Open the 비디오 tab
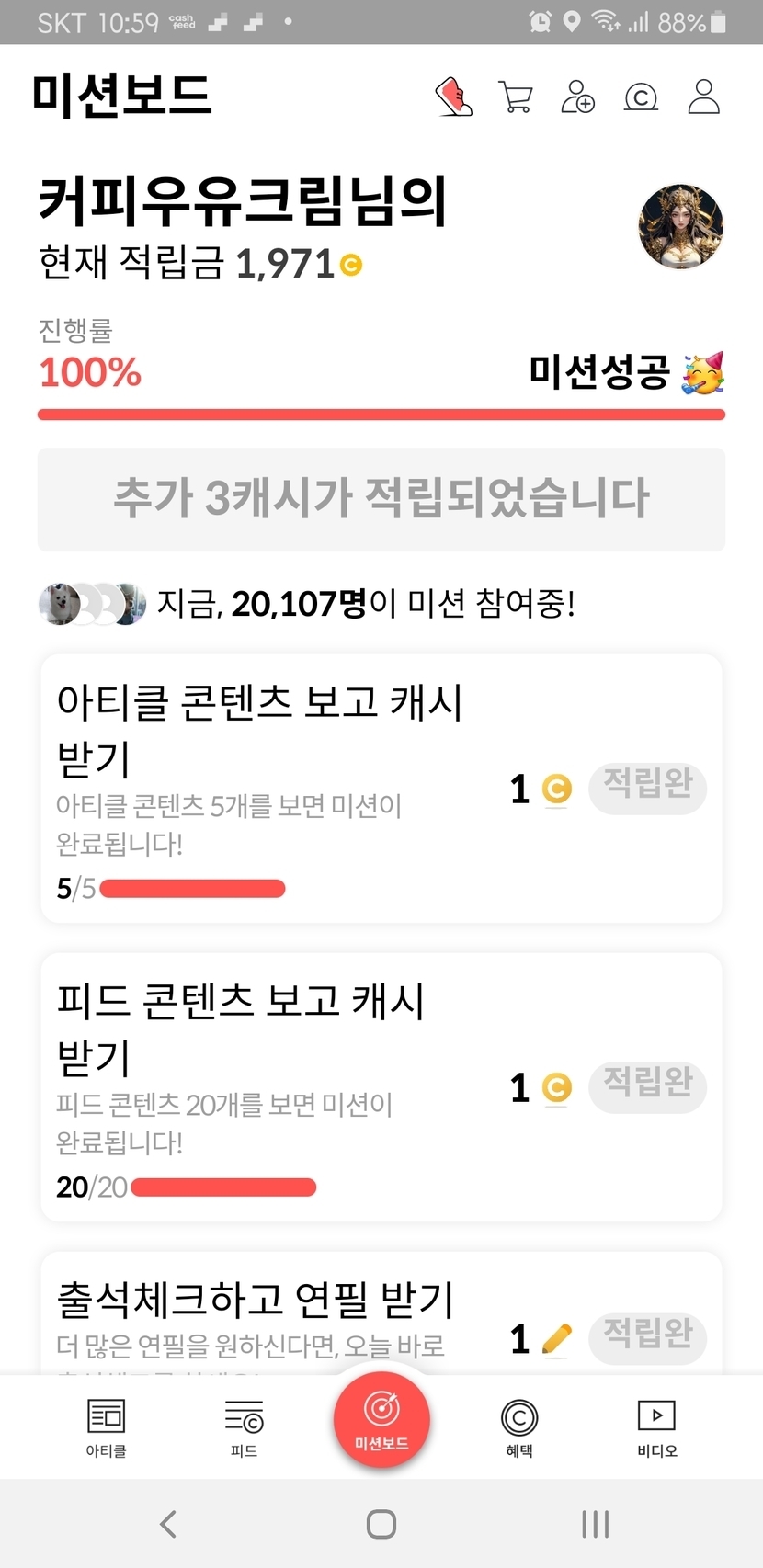The height and width of the screenshot is (1568, 763). 656,1427
